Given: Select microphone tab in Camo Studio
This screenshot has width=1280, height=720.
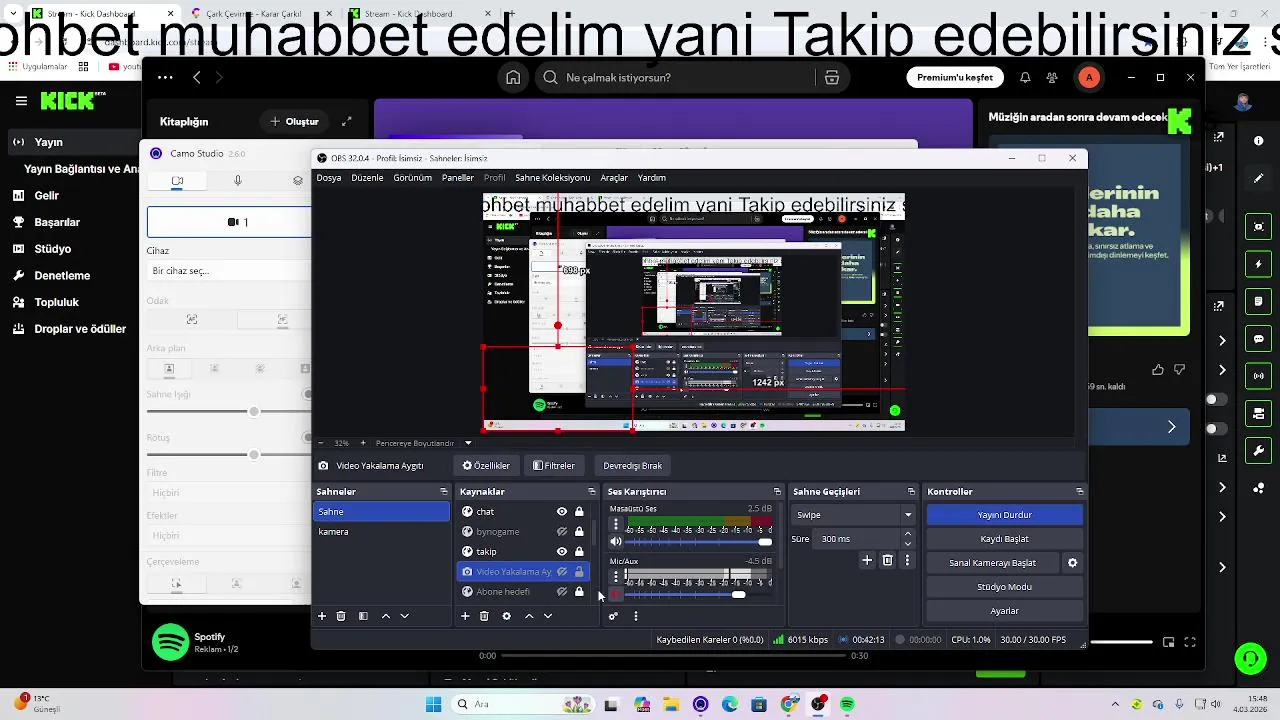Looking at the screenshot, I should pyautogui.click(x=237, y=181).
